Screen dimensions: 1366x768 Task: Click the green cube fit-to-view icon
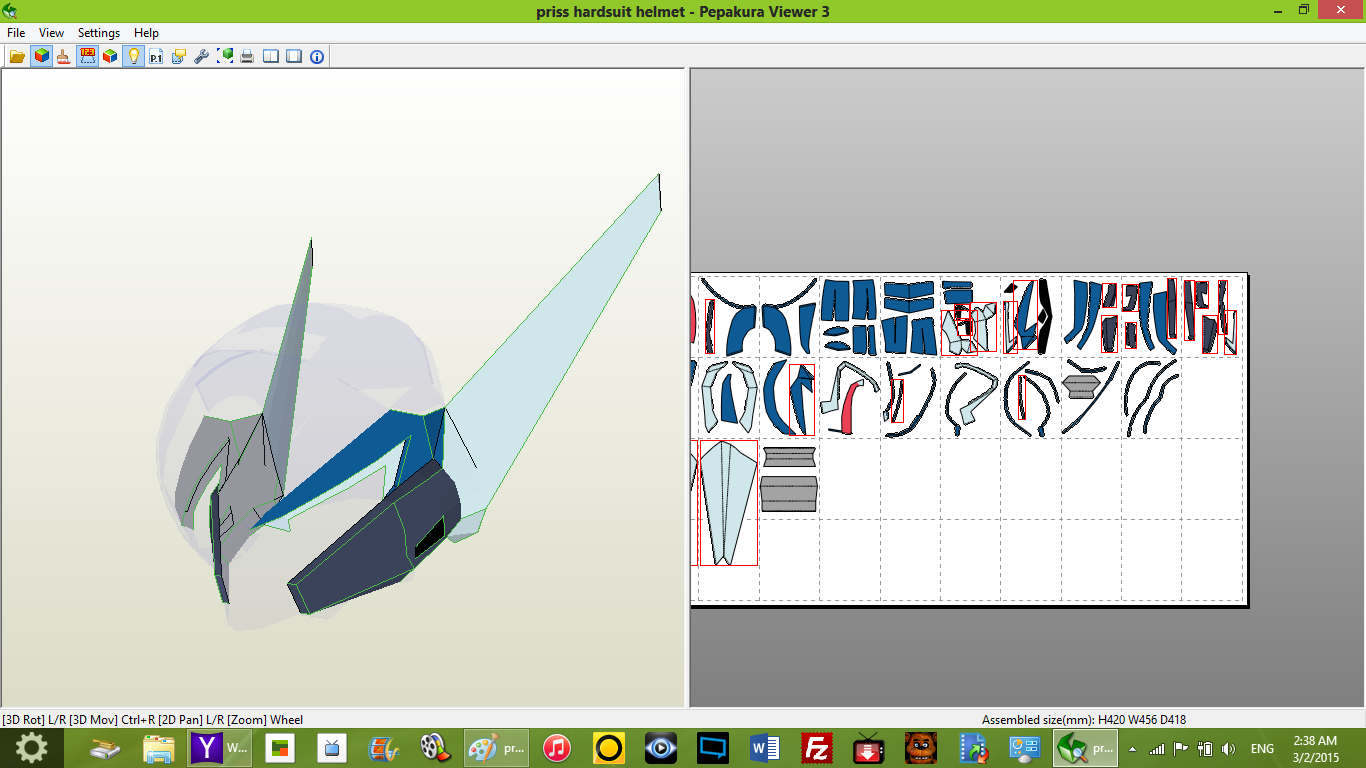point(225,56)
